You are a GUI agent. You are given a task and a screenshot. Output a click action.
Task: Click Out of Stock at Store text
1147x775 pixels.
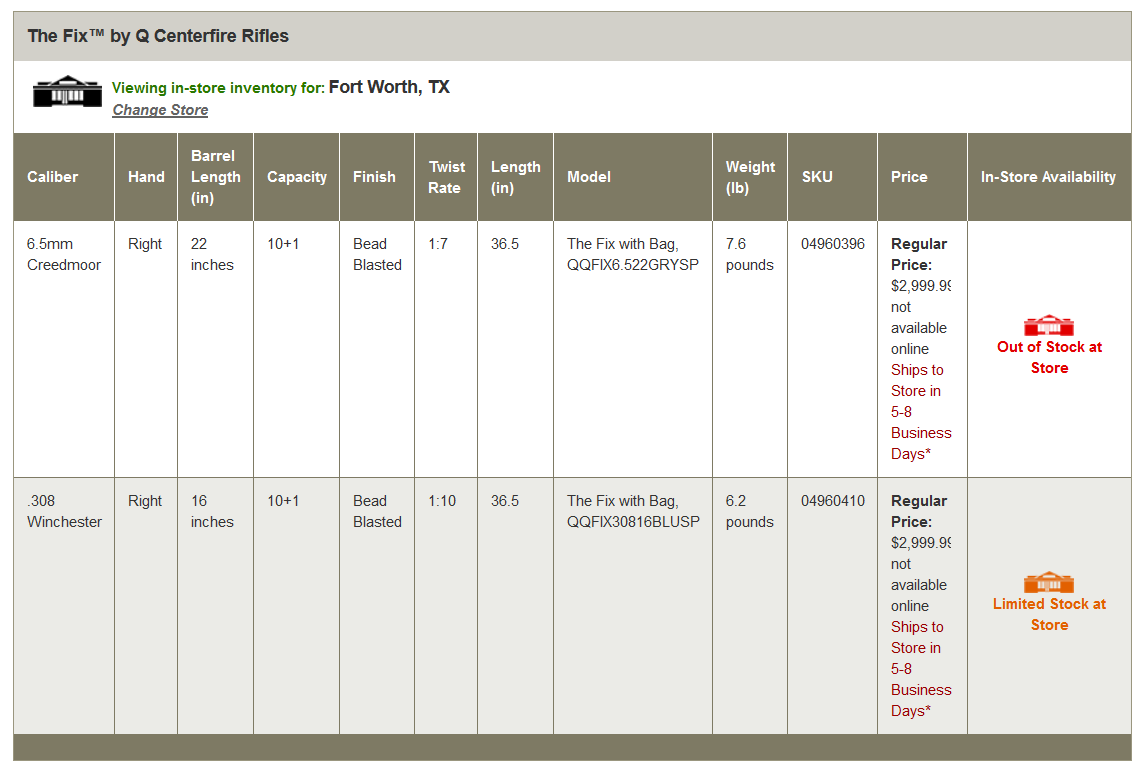1049,357
